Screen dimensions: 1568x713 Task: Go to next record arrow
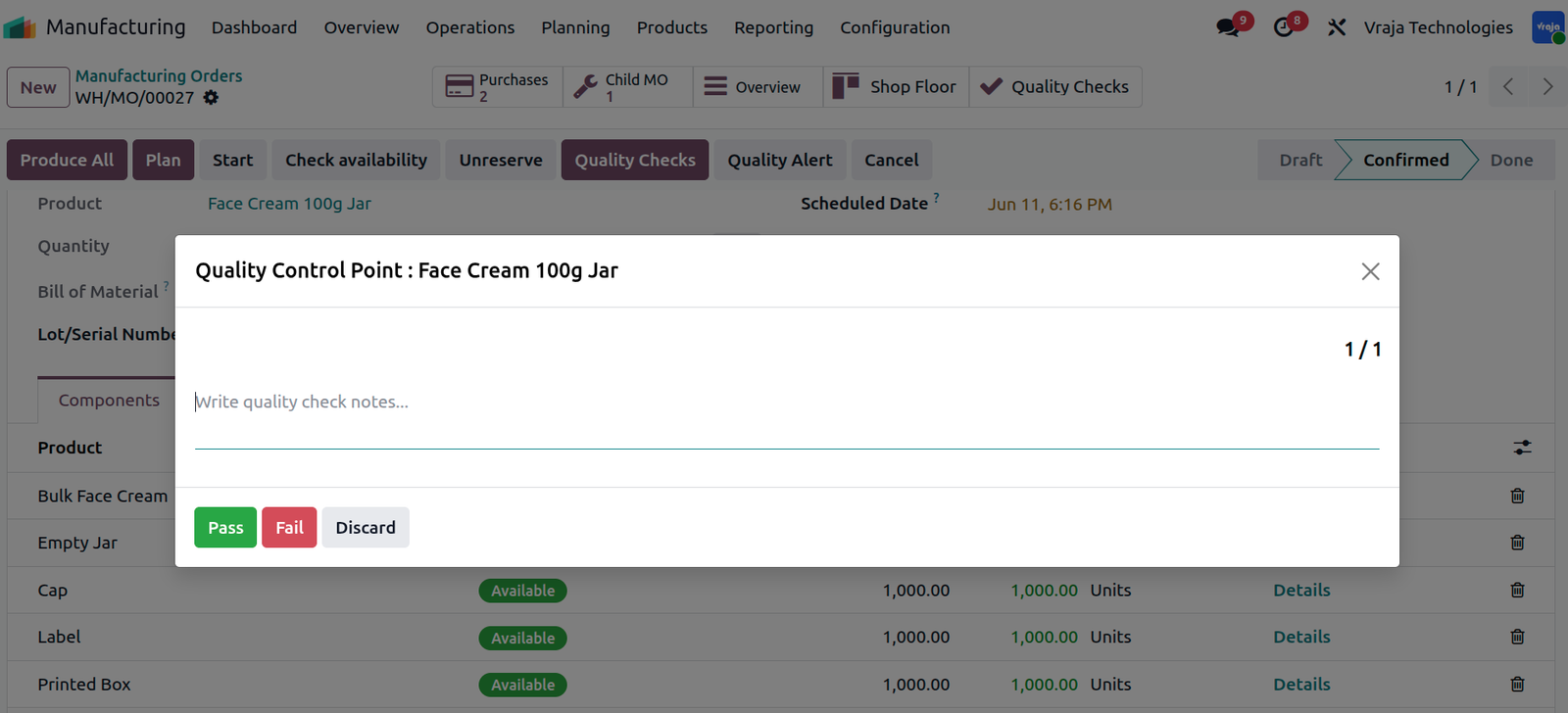(x=1547, y=87)
